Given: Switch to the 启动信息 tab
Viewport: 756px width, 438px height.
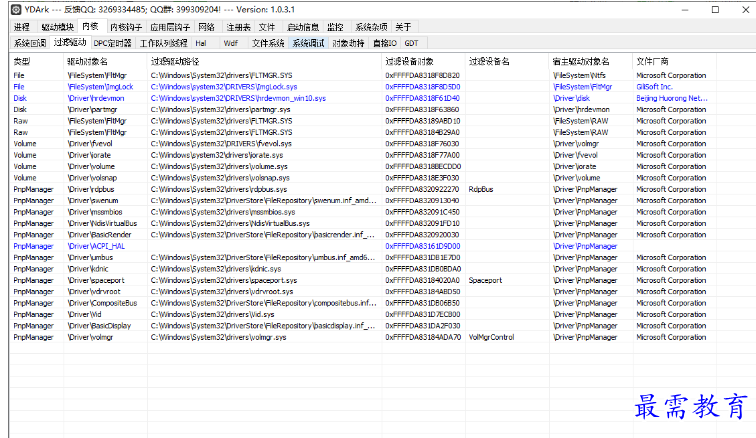Looking at the screenshot, I should coord(302,27).
